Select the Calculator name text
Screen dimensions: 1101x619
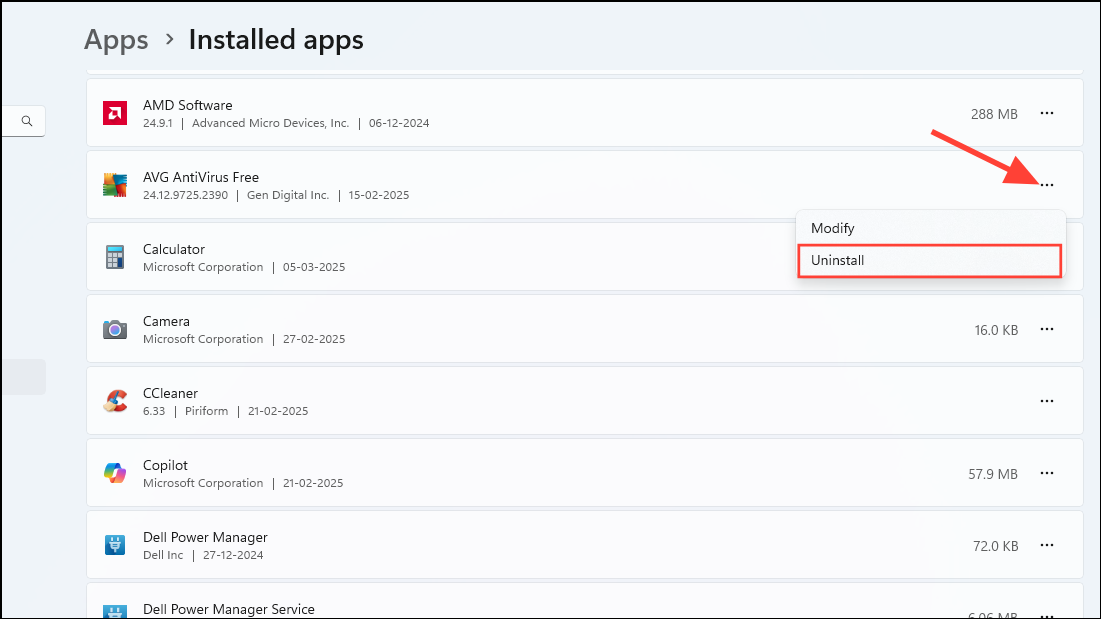tap(173, 249)
